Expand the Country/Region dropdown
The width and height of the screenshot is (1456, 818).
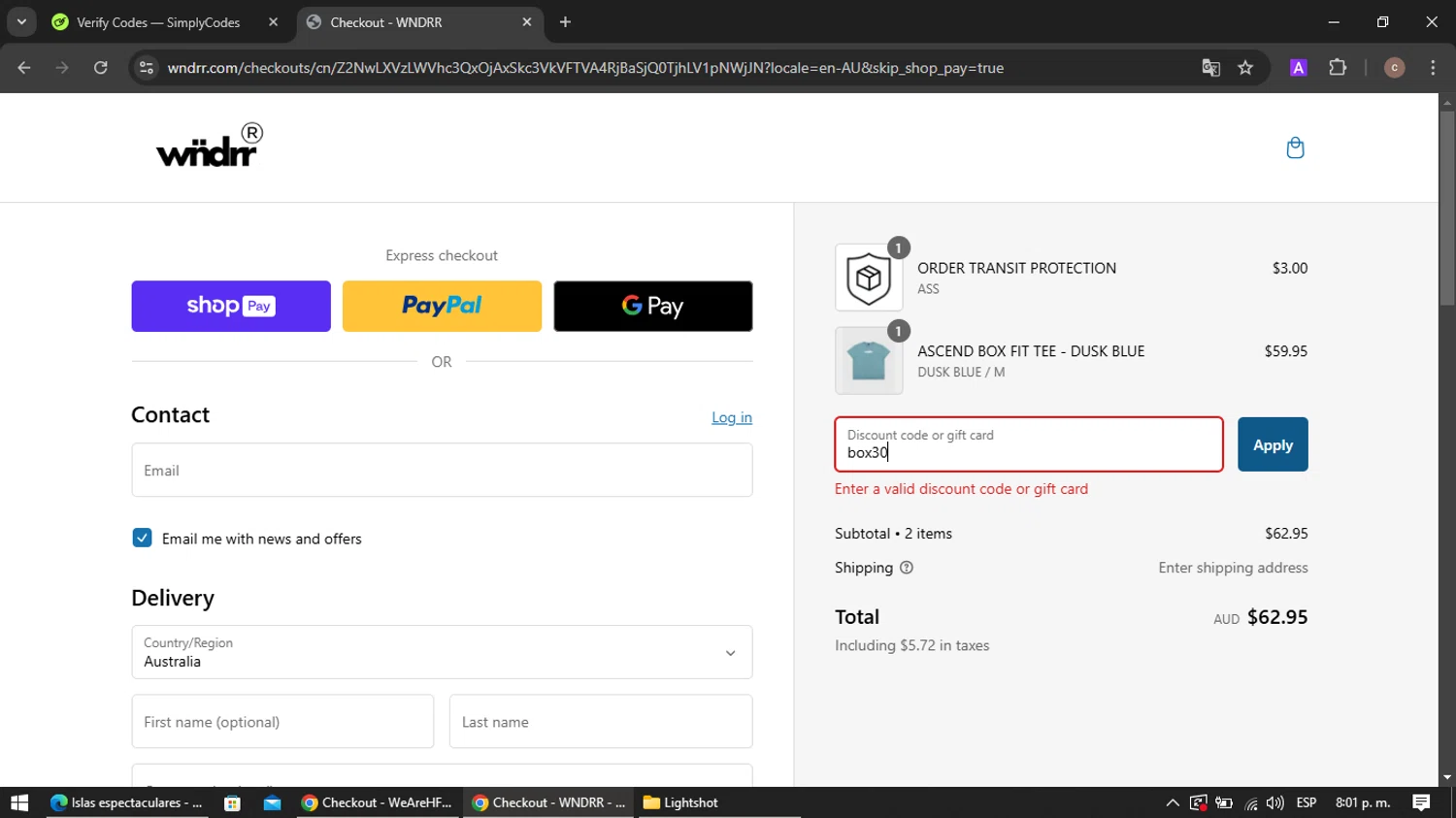coord(442,652)
